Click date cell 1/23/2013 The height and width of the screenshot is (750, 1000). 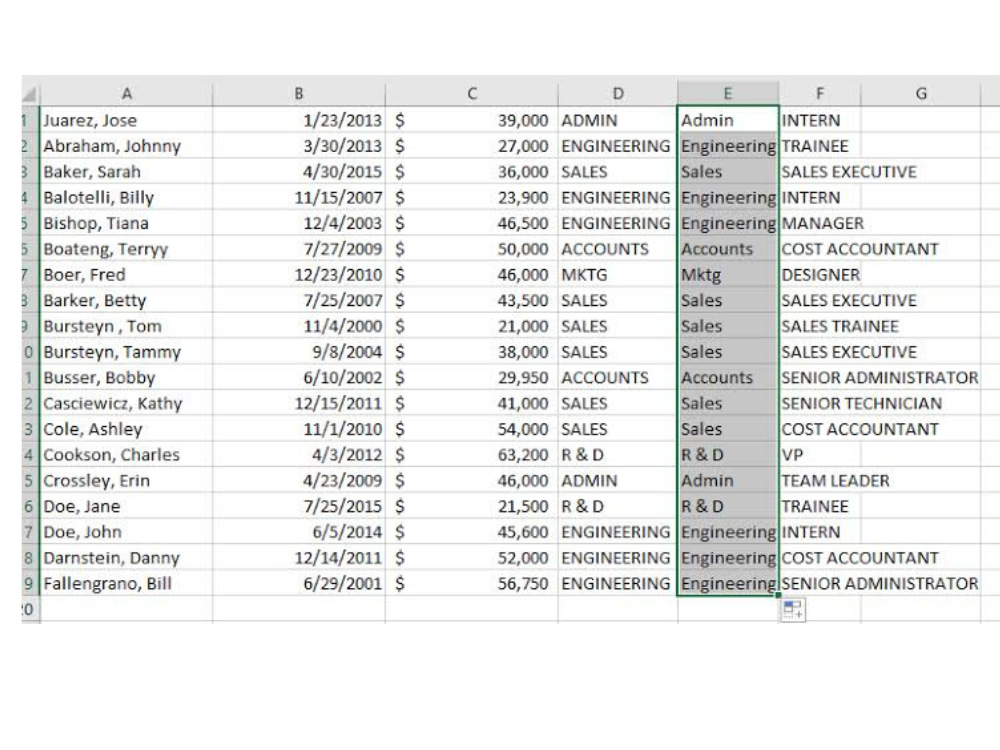tap(298, 120)
